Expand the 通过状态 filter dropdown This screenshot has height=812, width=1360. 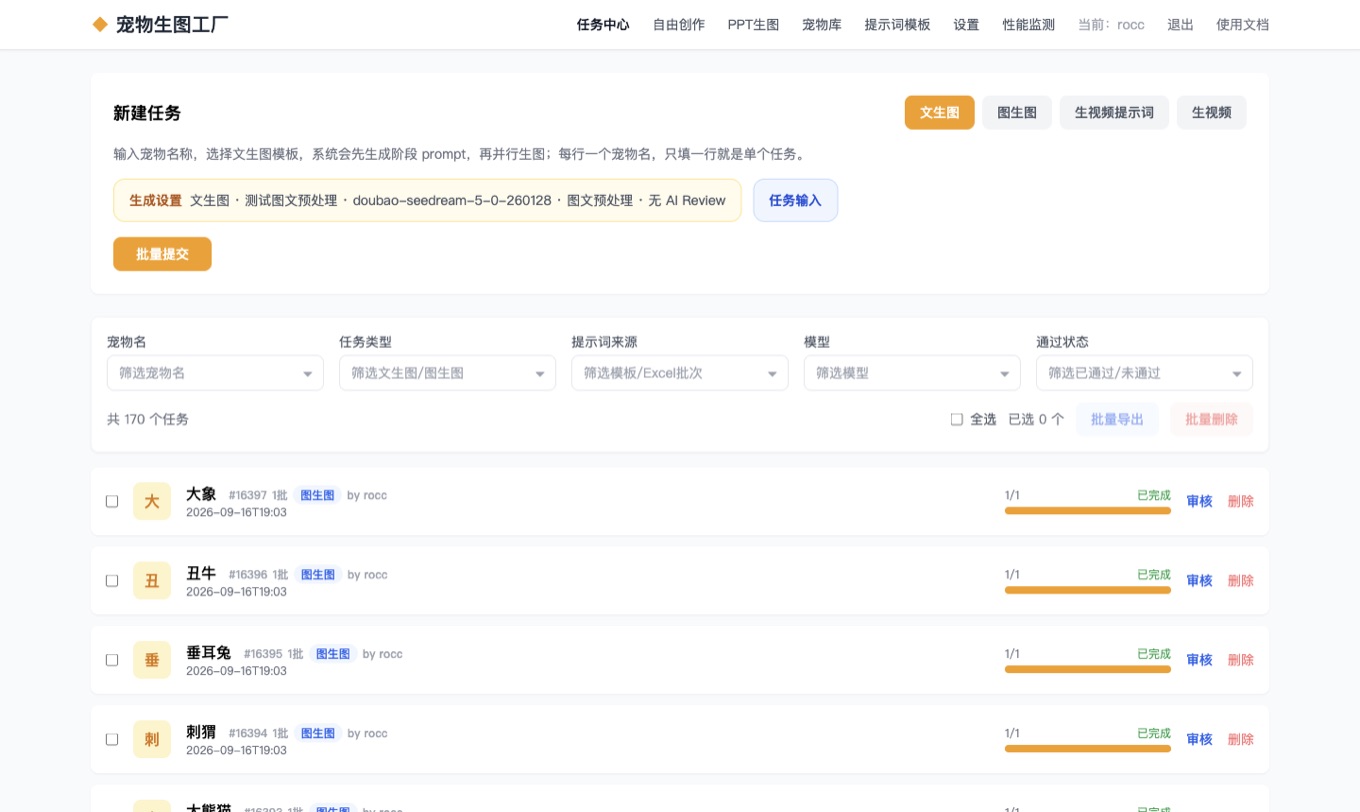click(x=1144, y=373)
